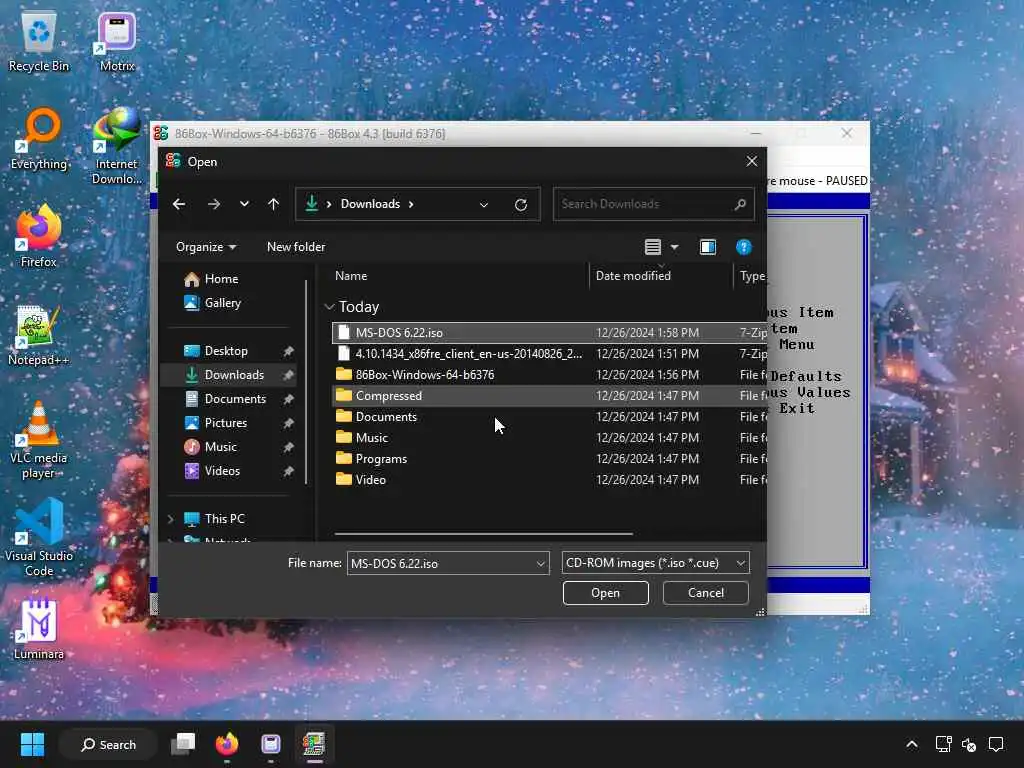This screenshot has height=768, width=1024.
Task: Unpin Desktop from quick access
Action: [288, 351]
